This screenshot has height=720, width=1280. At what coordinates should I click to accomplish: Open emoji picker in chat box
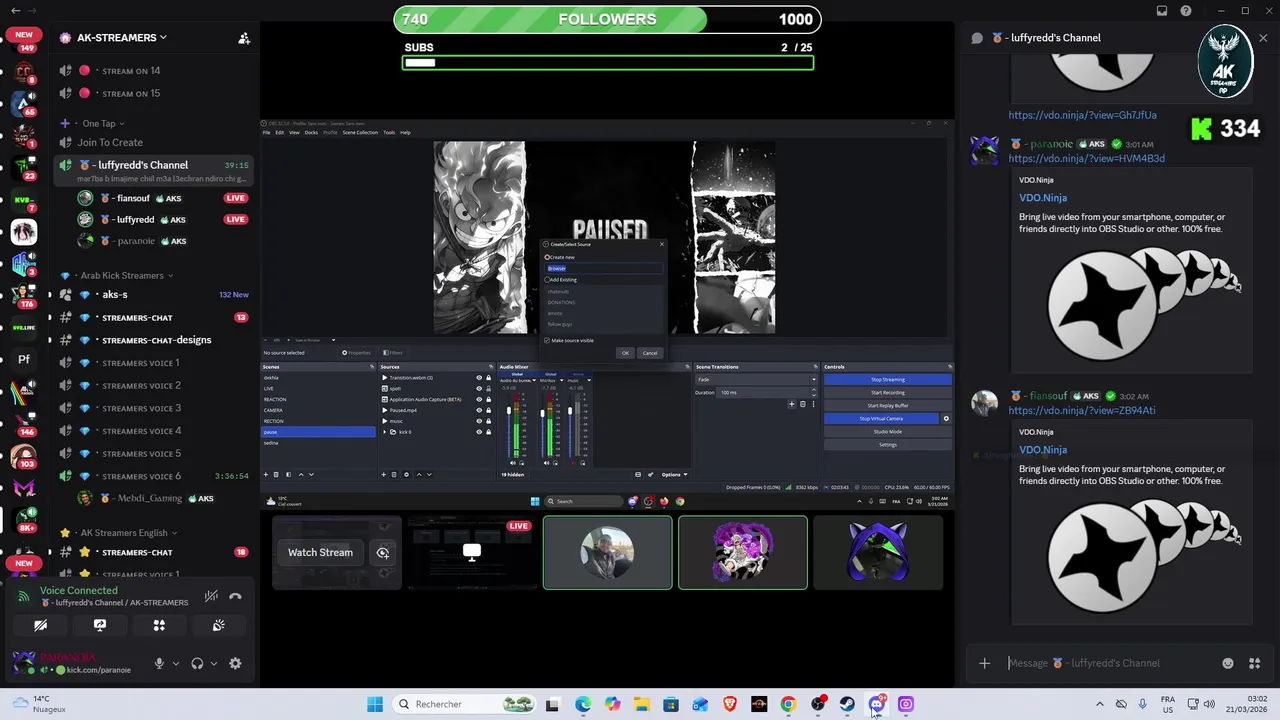click(1228, 663)
